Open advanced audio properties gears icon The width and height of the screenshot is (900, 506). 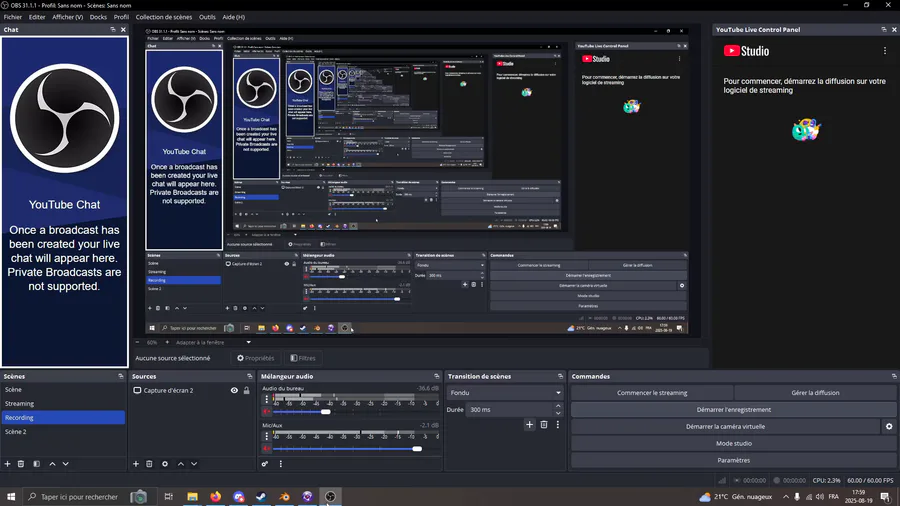(265, 464)
